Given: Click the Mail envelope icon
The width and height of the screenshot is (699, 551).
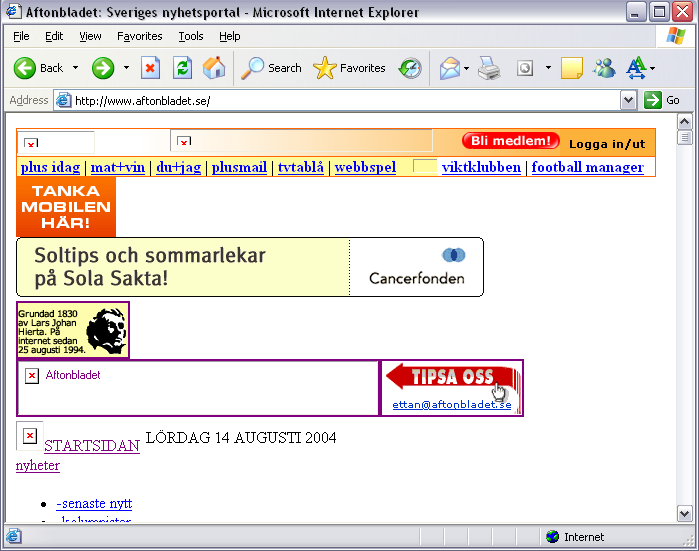Looking at the screenshot, I should (x=450, y=68).
